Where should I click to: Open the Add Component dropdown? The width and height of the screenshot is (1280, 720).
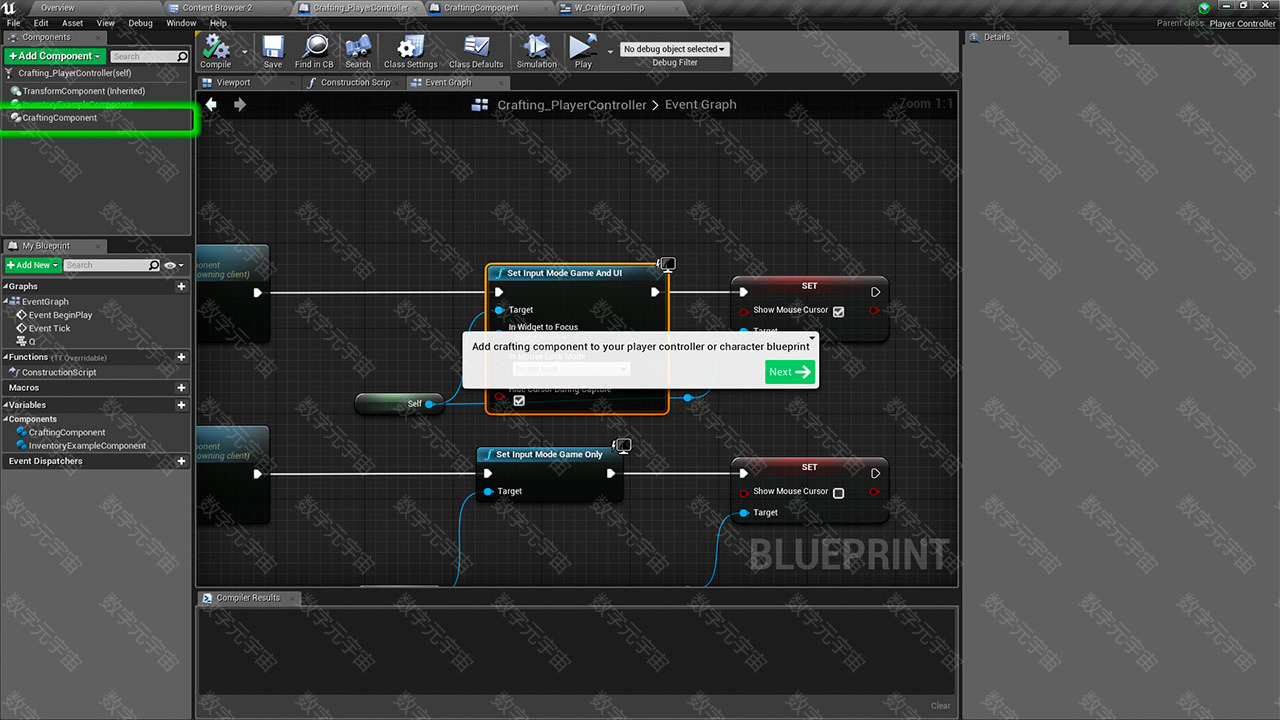point(54,56)
